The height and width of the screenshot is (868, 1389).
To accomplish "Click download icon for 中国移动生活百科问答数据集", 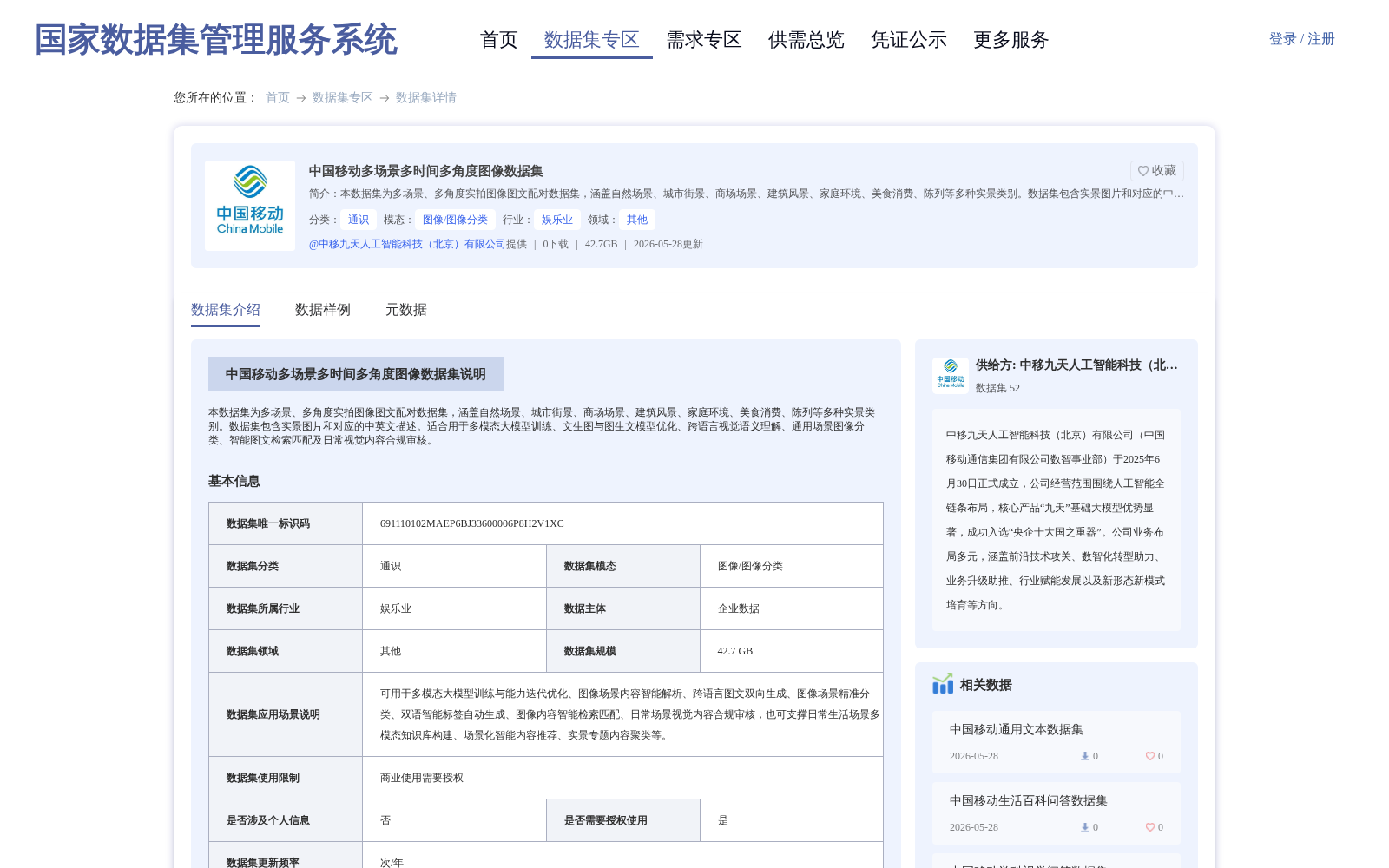I will point(1084,827).
